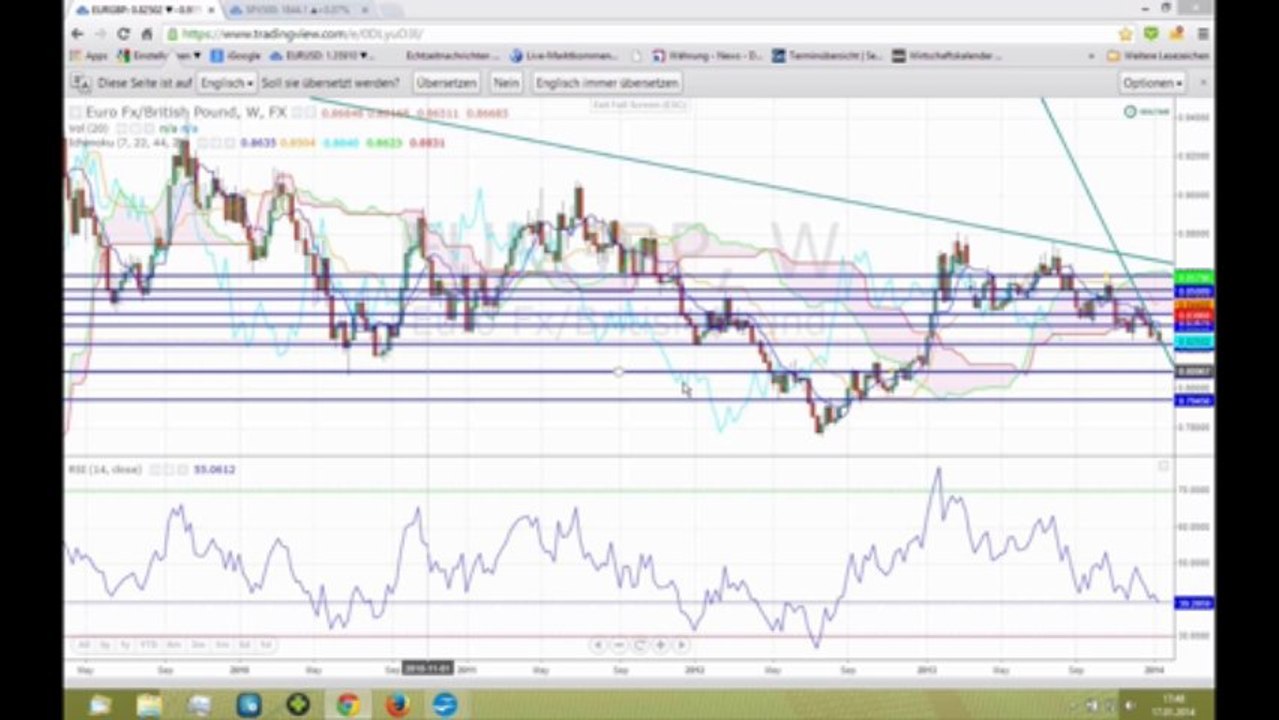Screen dimensions: 1279x720
Task: Click the RSI (14, close) legend
Action: (105, 469)
